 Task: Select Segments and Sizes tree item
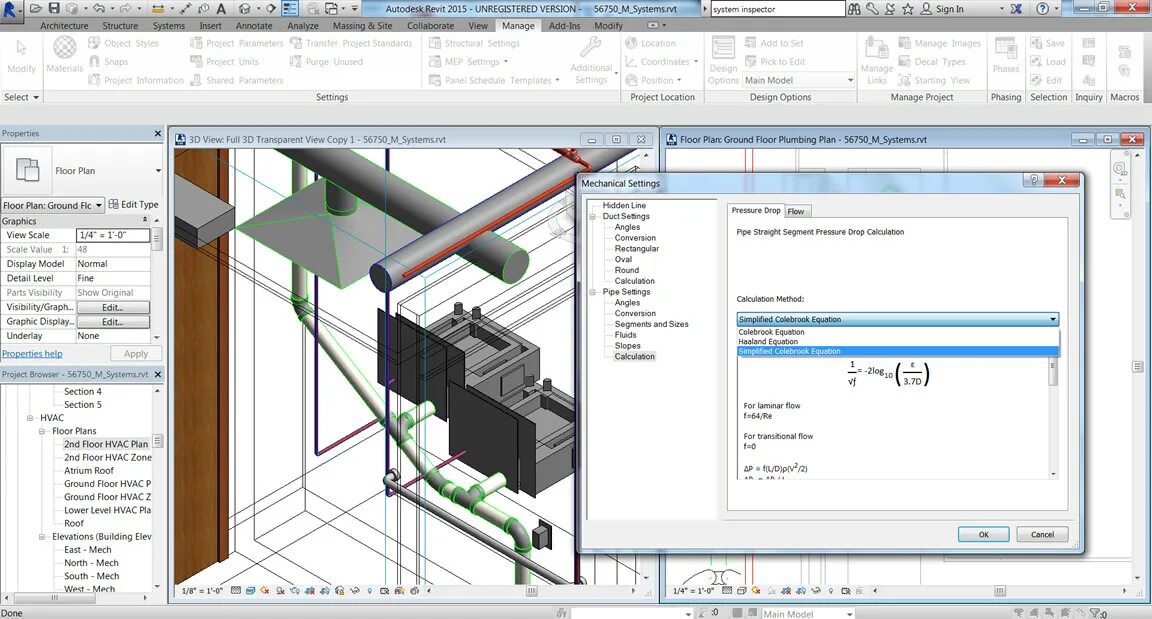(x=651, y=325)
